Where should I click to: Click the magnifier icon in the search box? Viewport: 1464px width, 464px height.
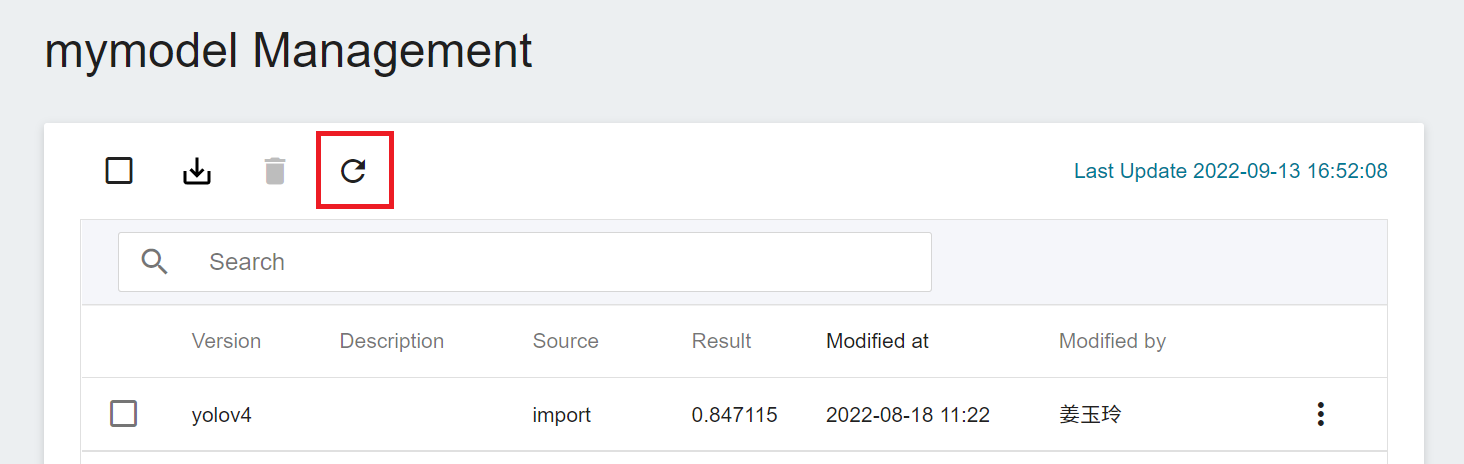coord(154,262)
